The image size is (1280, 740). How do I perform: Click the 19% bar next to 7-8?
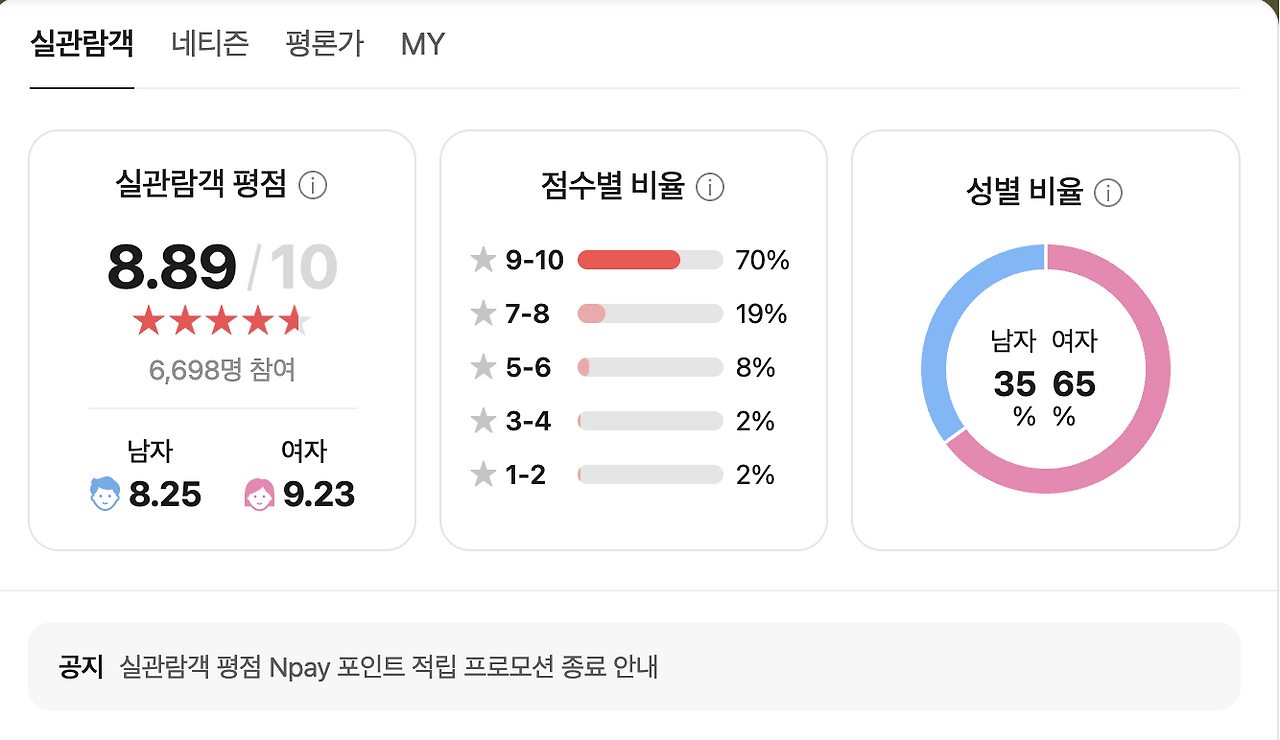[x=649, y=313]
